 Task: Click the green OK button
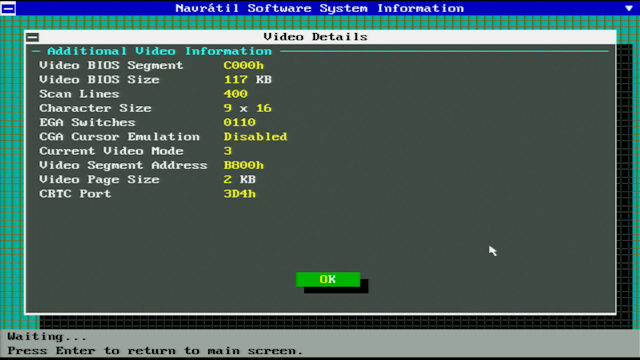pyautogui.click(x=328, y=279)
